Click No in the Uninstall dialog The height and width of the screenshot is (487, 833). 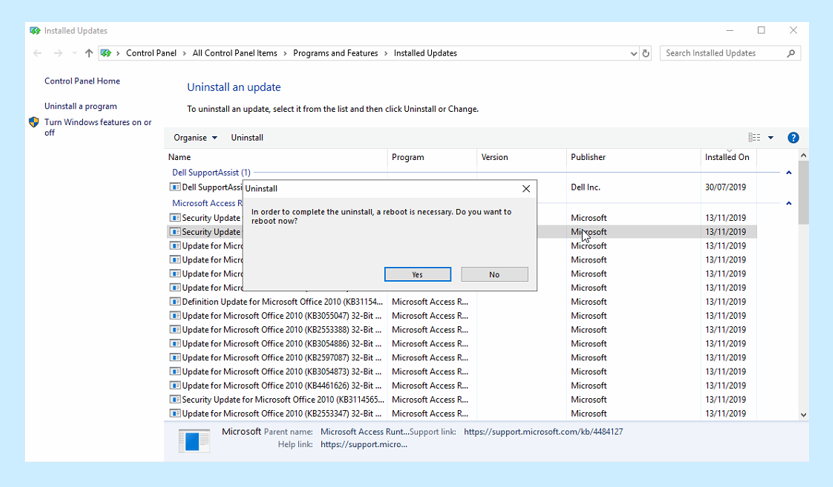pos(494,275)
